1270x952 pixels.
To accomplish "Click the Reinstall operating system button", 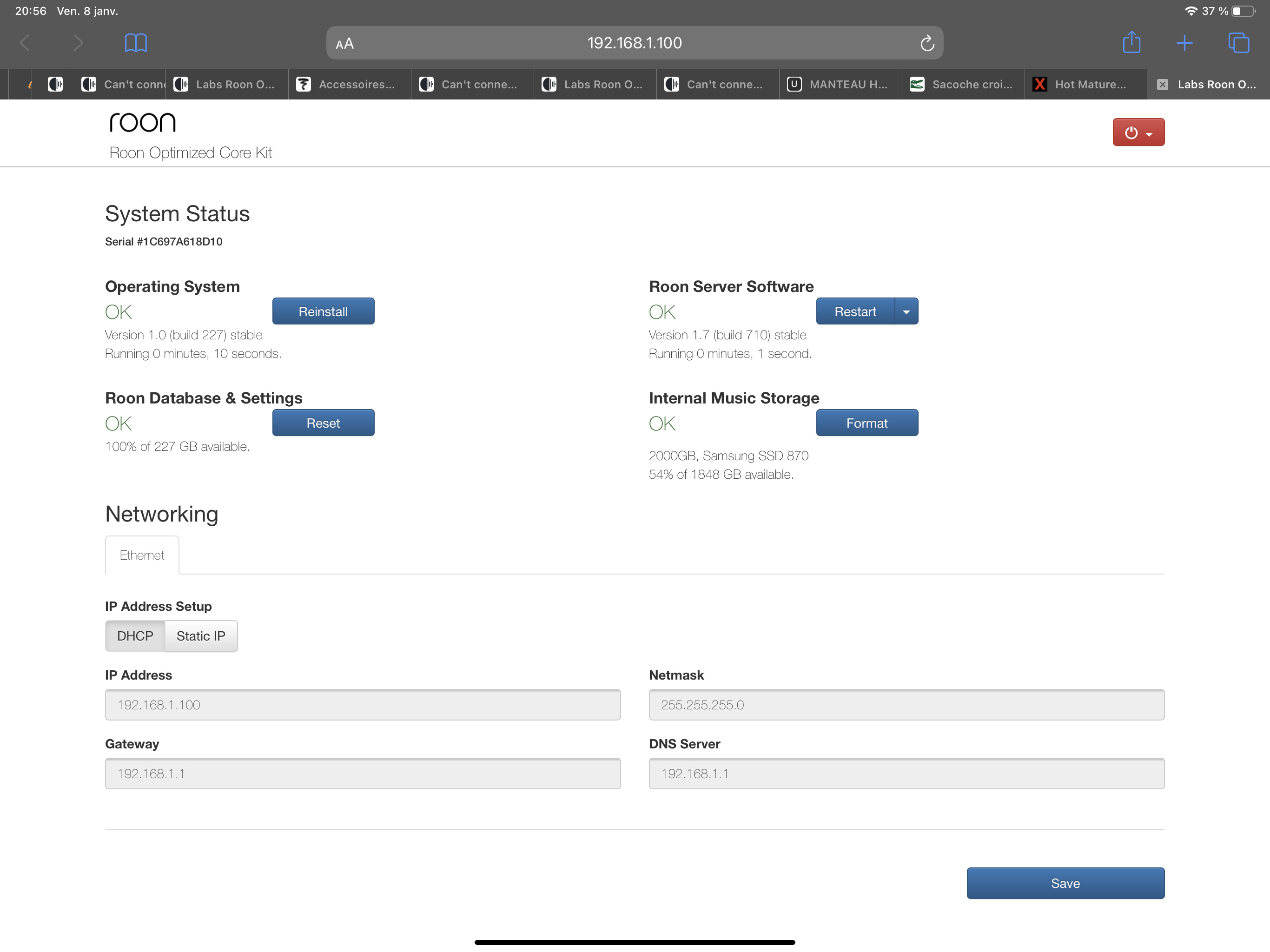I will point(323,311).
